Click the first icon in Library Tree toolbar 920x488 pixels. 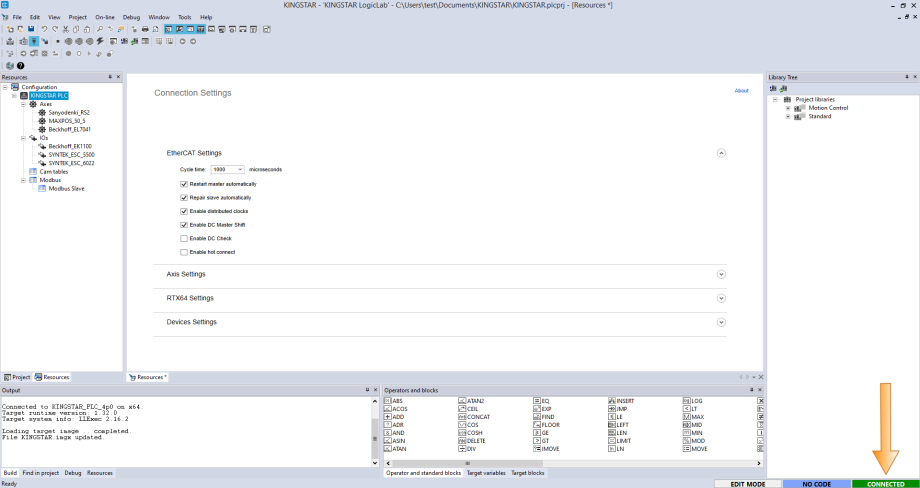[773, 88]
